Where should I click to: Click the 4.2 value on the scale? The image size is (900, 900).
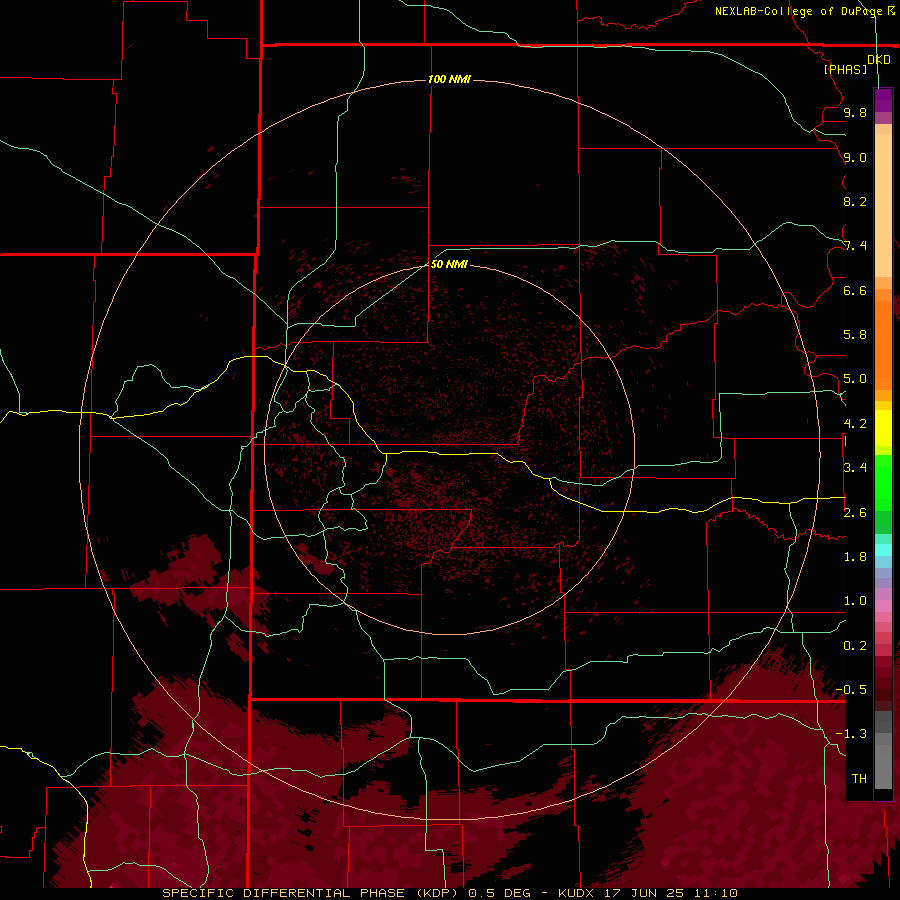pyautogui.click(x=855, y=424)
